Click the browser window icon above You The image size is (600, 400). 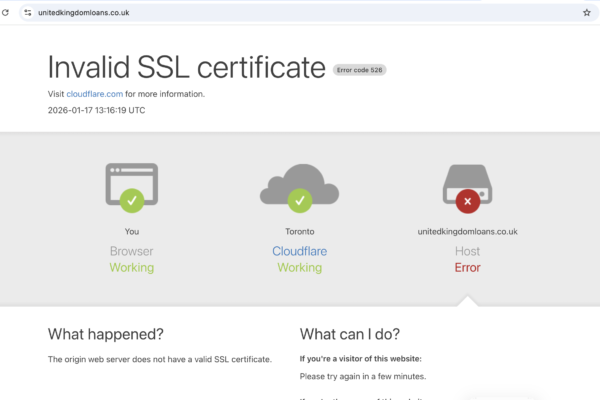[x=131, y=183]
